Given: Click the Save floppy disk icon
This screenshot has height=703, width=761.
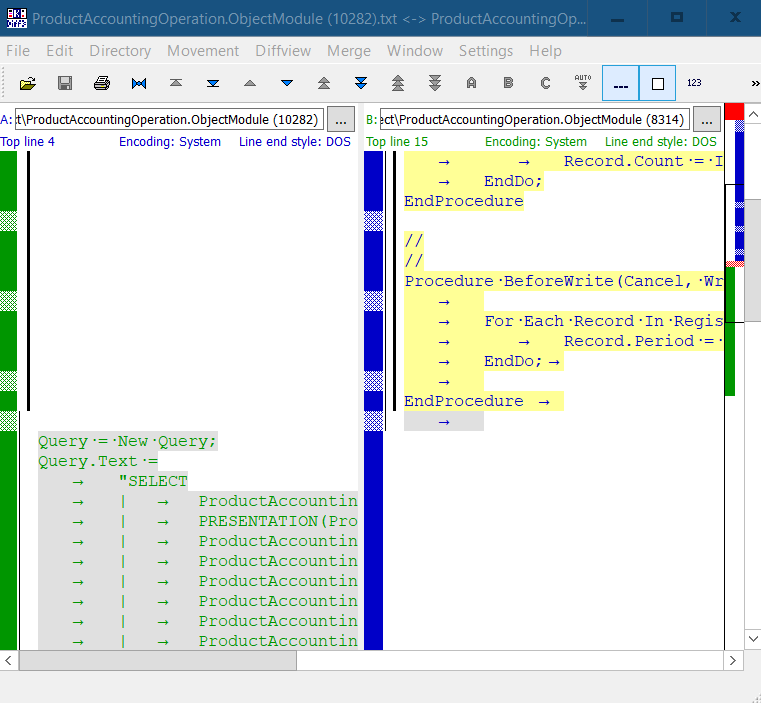Looking at the screenshot, I should click(x=65, y=83).
